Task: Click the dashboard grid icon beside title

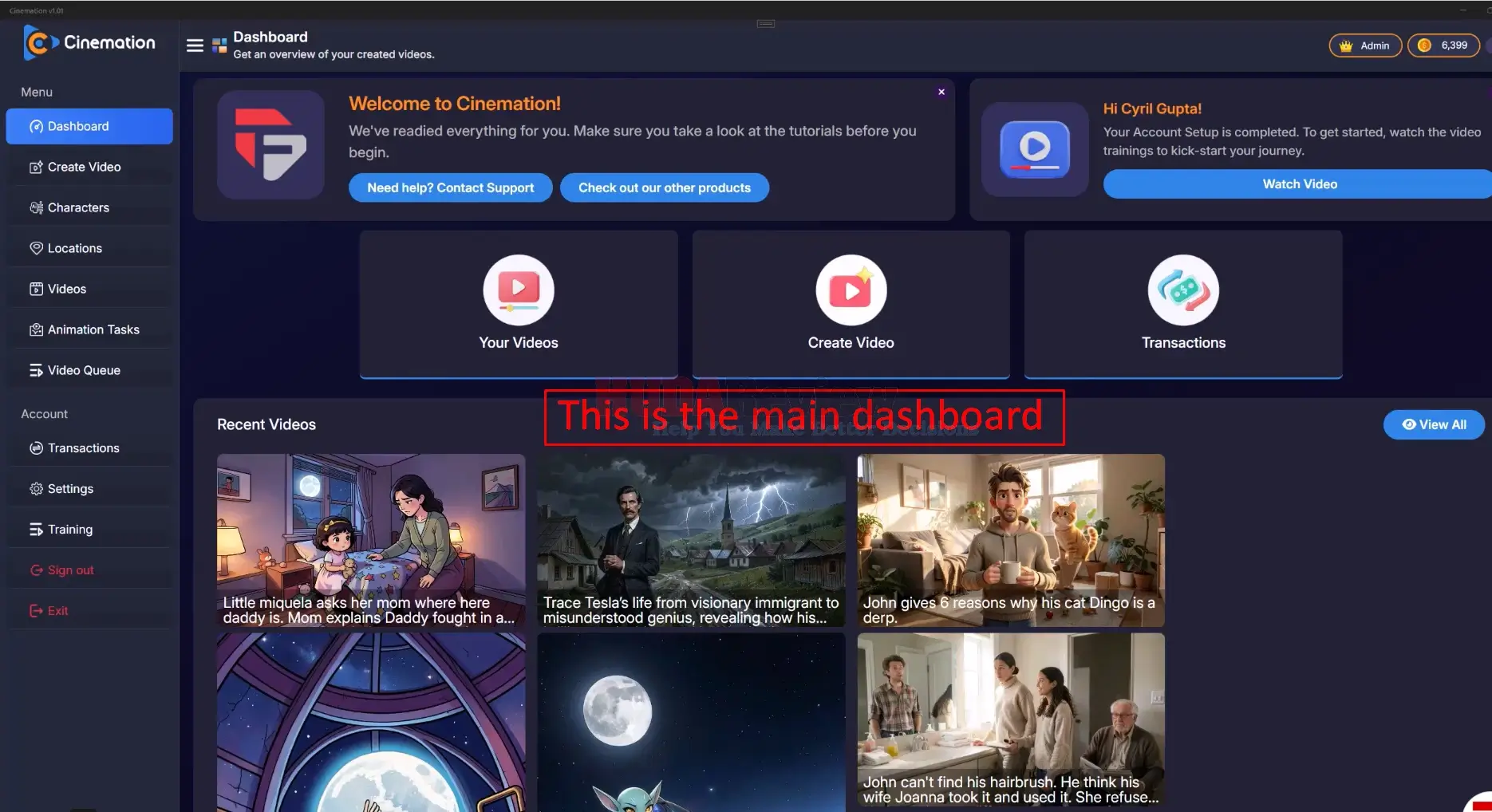Action: click(x=219, y=45)
